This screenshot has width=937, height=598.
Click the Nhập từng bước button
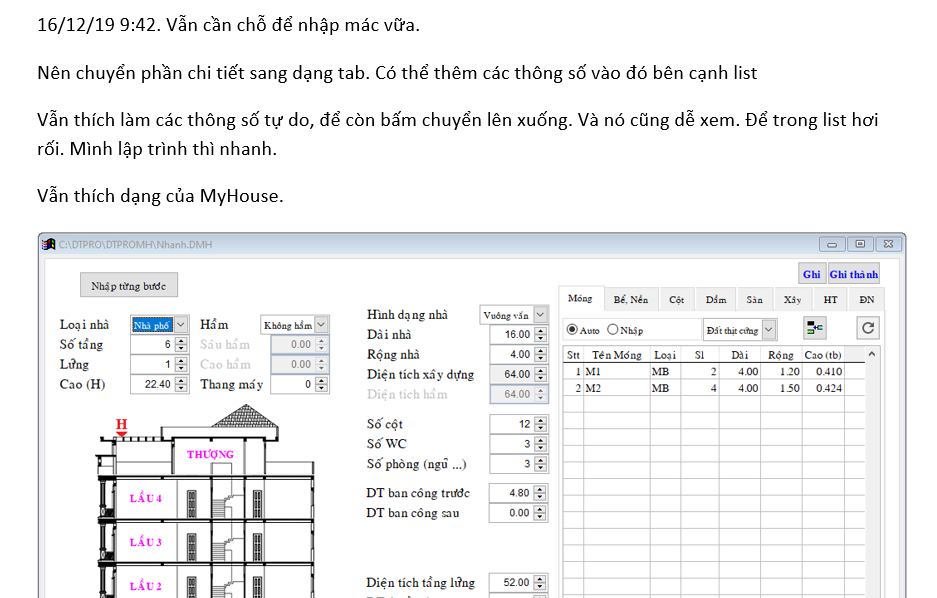[128, 286]
